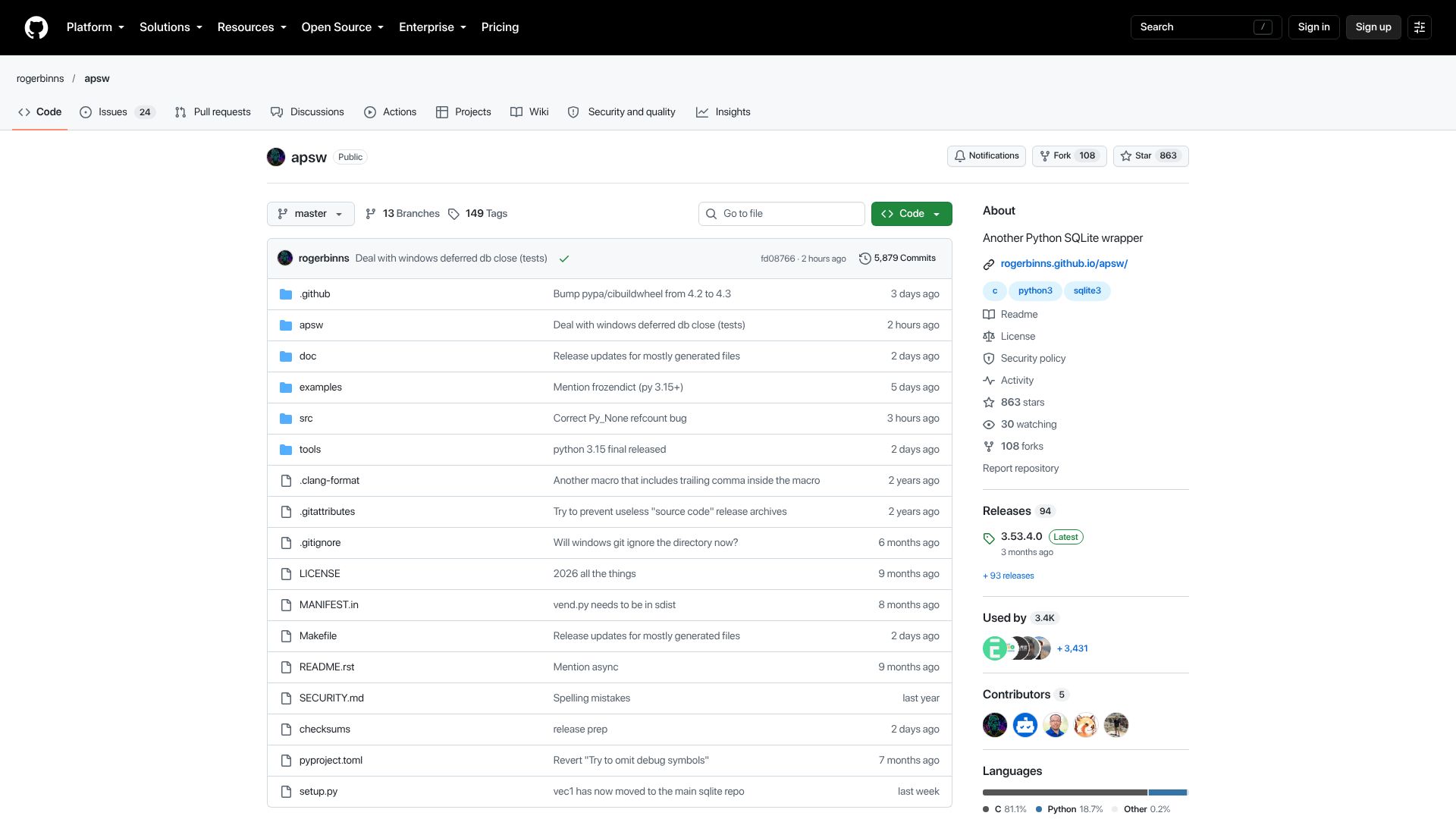
Task: Click the C language bar segment
Action: click(1065, 792)
